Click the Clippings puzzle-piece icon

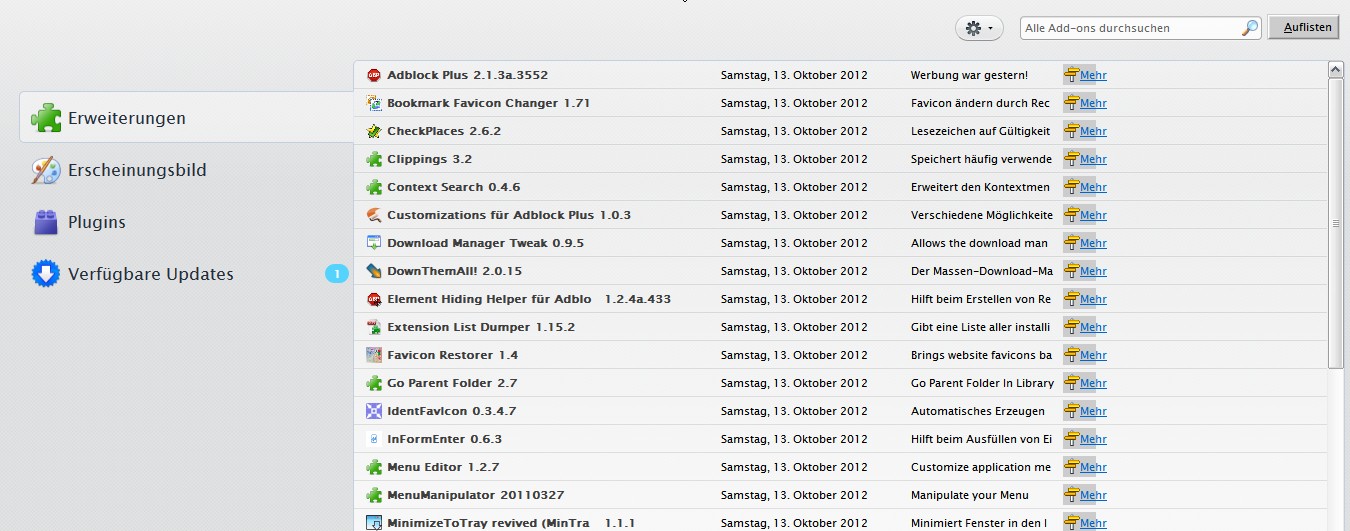click(x=374, y=159)
